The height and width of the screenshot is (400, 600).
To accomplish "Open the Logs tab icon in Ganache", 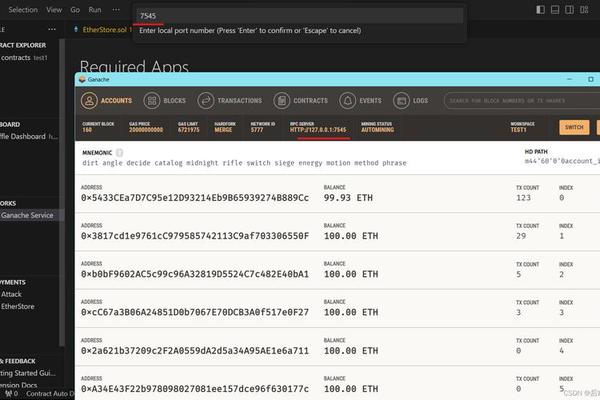I will click(x=401, y=101).
